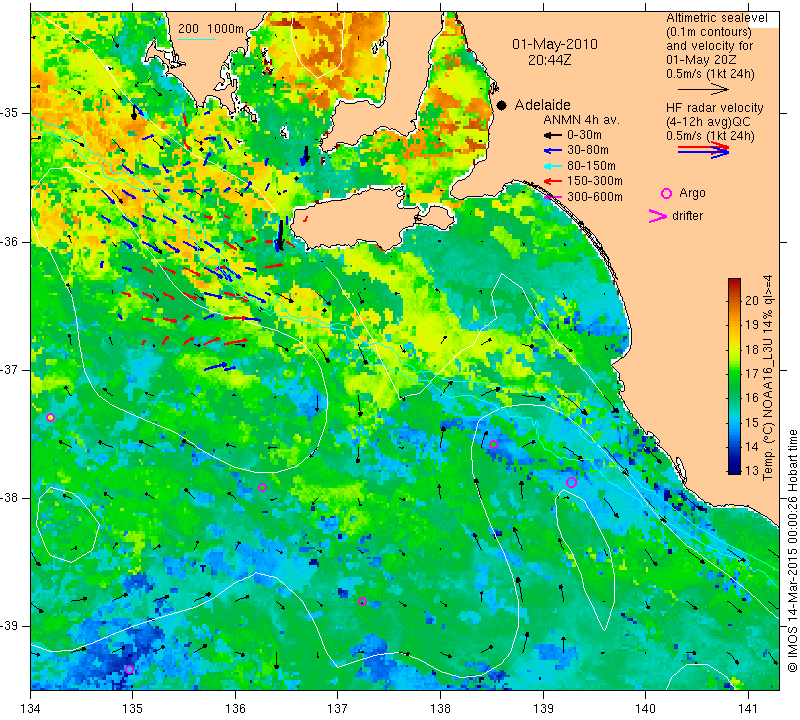This screenshot has width=800, height=720.
Task: Click longitude axis label 135
Action: pos(133,709)
